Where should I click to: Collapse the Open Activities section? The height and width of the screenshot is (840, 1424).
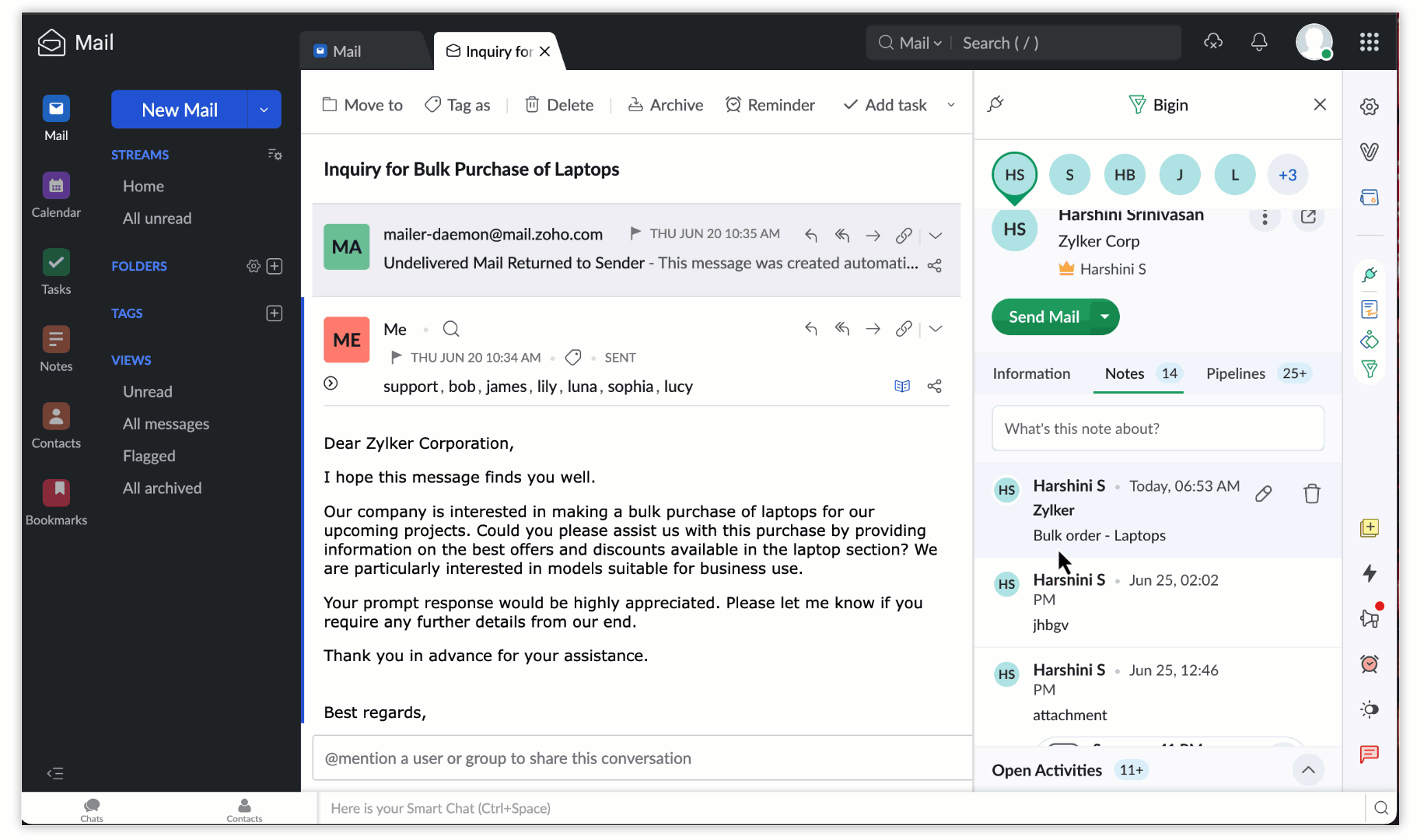(1308, 770)
